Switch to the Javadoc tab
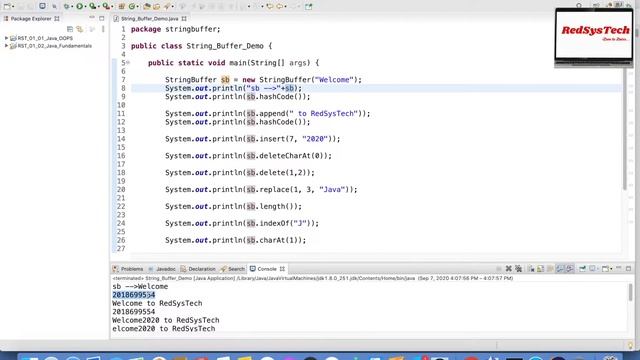Screen dimensions: 640x360 162,269
